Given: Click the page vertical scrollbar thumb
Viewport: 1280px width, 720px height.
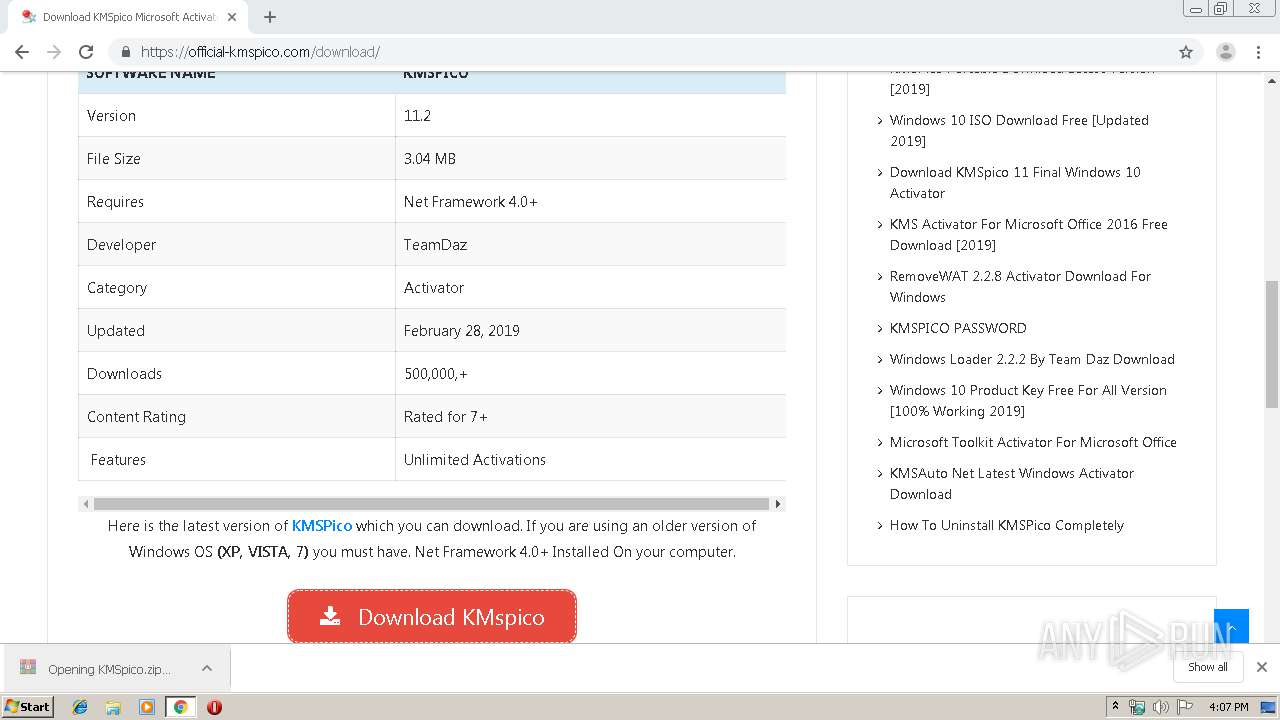Looking at the screenshot, I should 1272,345.
